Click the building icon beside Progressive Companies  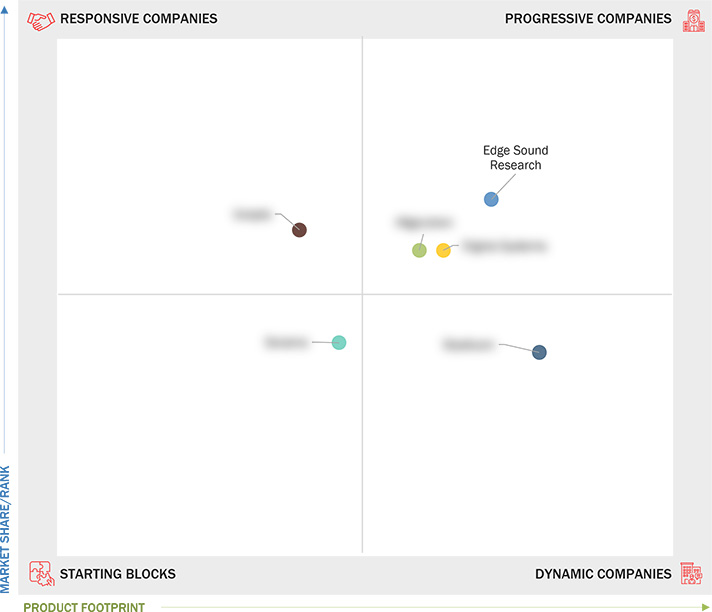pyautogui.click(x=692, y=19)
